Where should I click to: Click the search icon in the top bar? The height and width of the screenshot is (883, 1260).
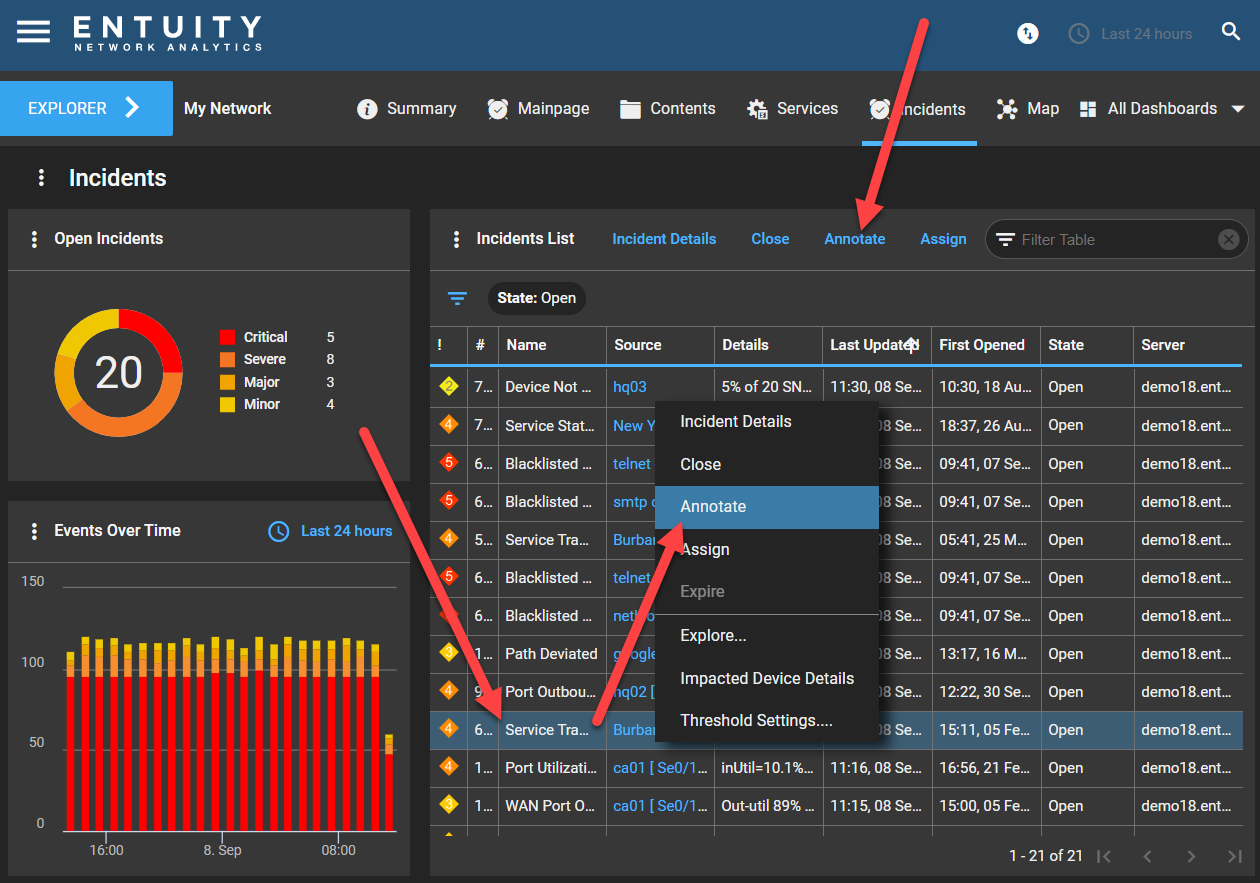[x=1231, y=31]
